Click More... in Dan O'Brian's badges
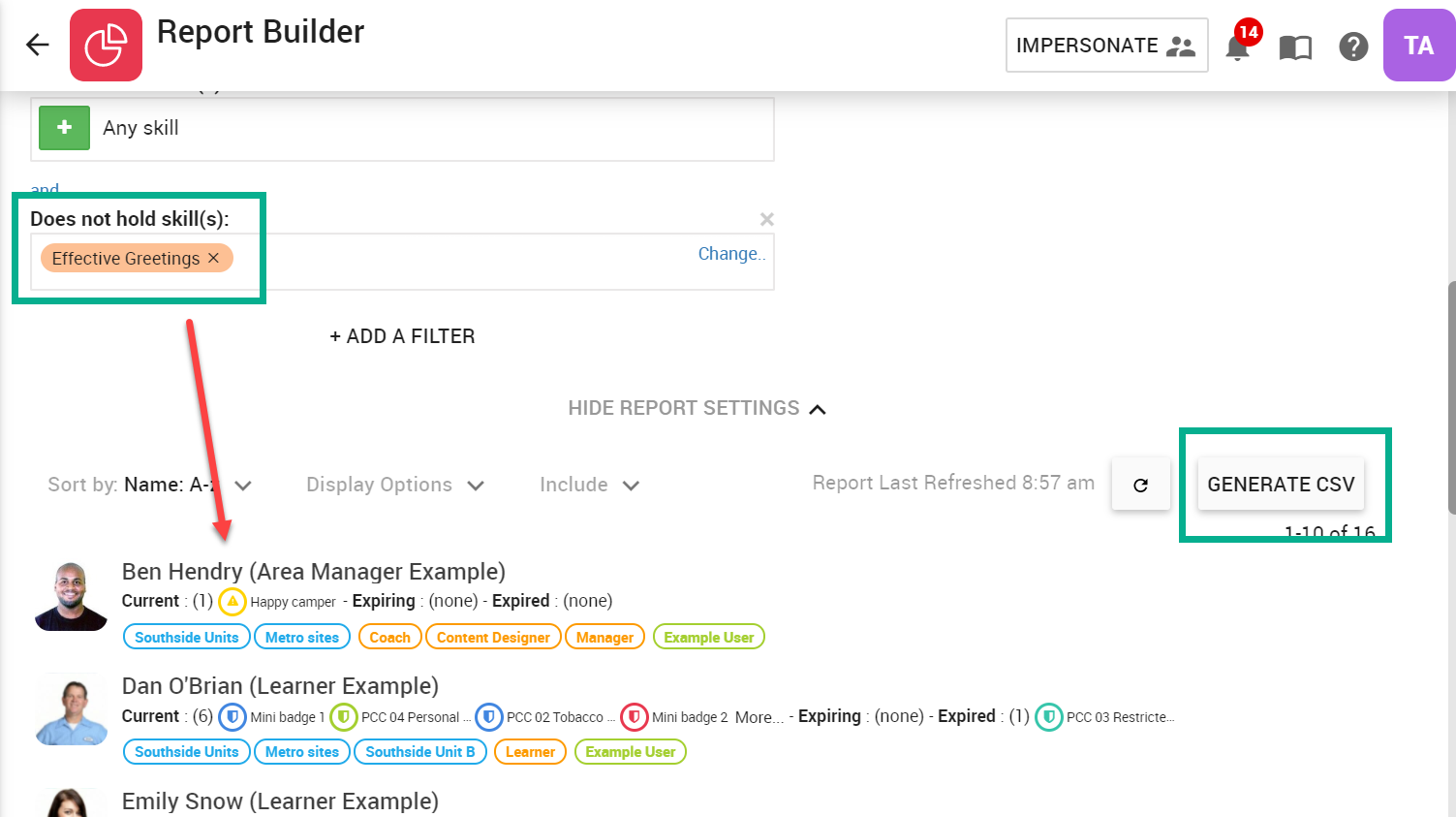The image size is (1456, 817). tap(759, 717)
